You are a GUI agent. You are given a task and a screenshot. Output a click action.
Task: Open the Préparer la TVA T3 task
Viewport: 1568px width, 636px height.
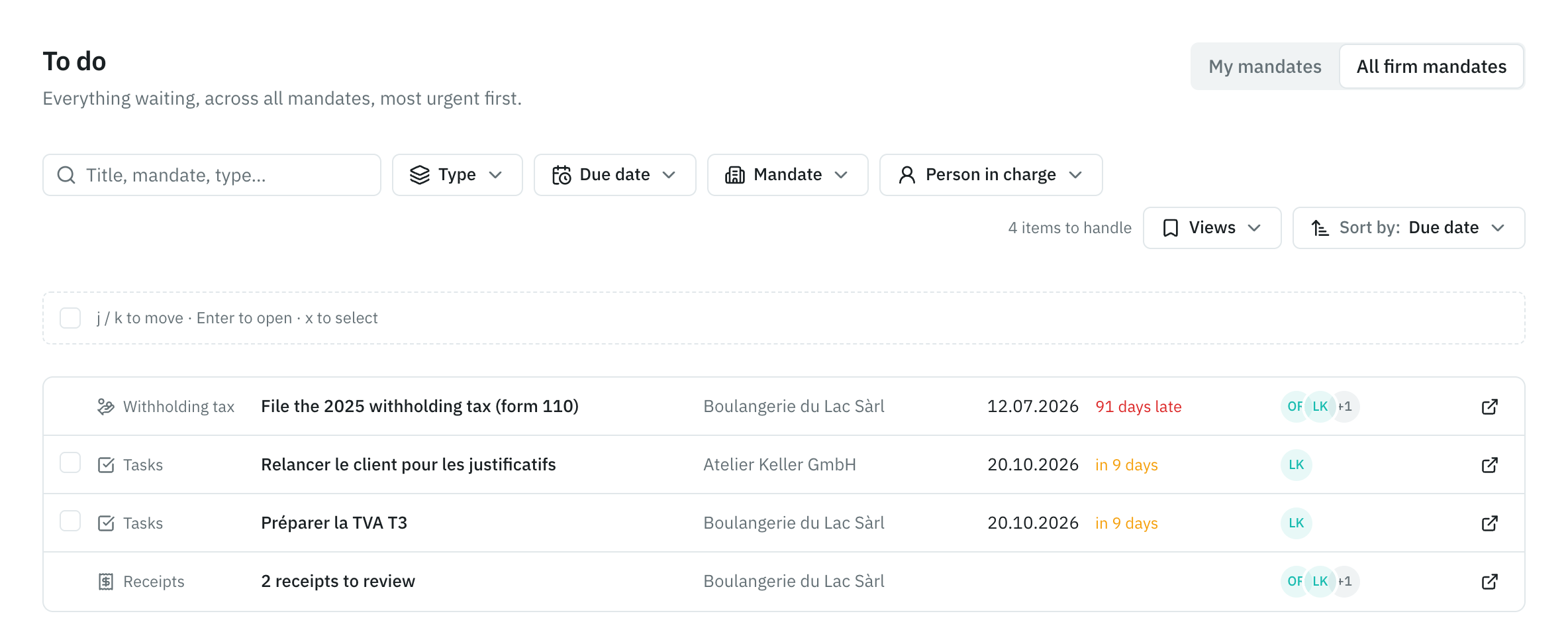334,523
